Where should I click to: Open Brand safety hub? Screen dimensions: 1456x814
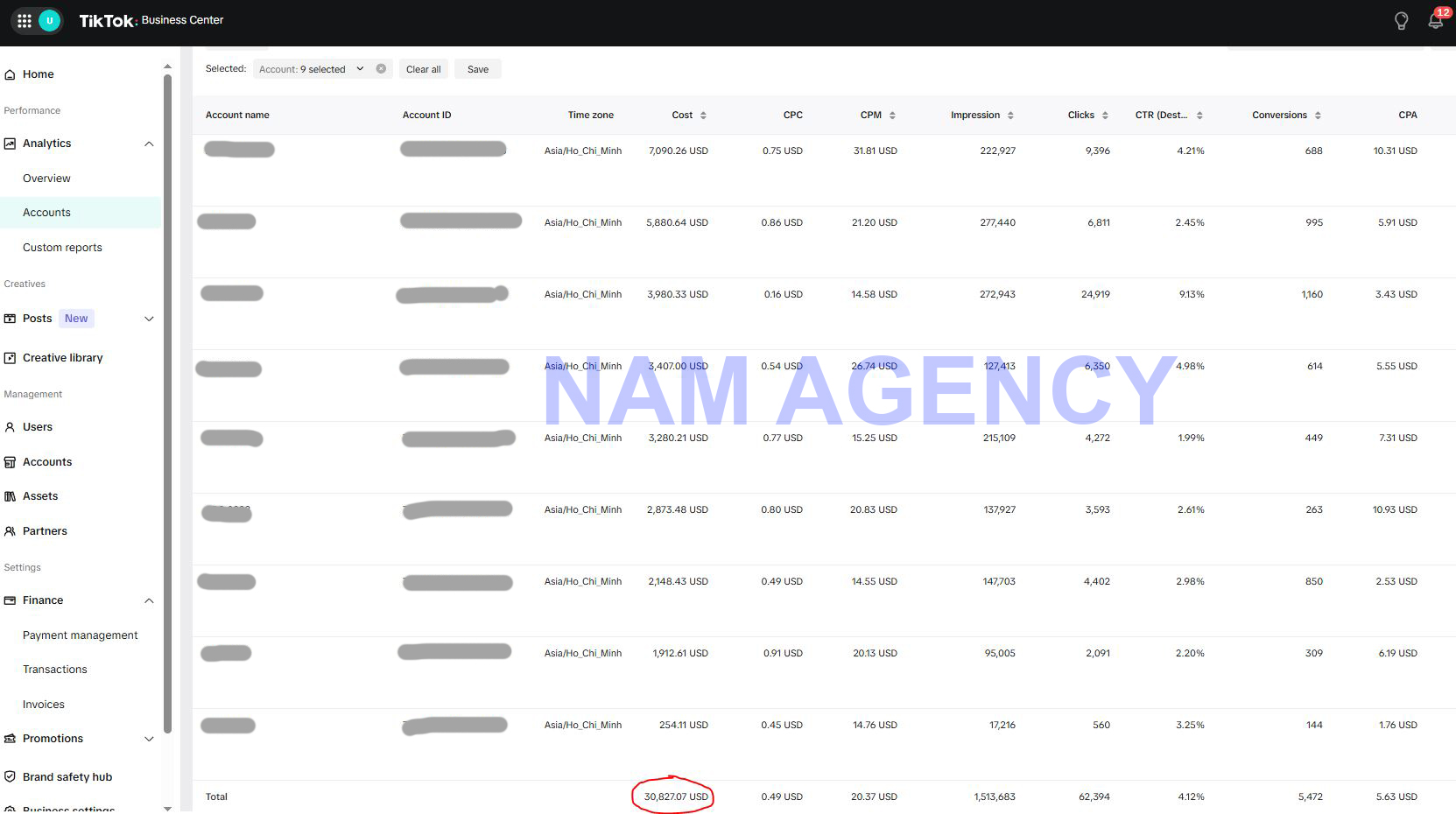click(67, 777)
